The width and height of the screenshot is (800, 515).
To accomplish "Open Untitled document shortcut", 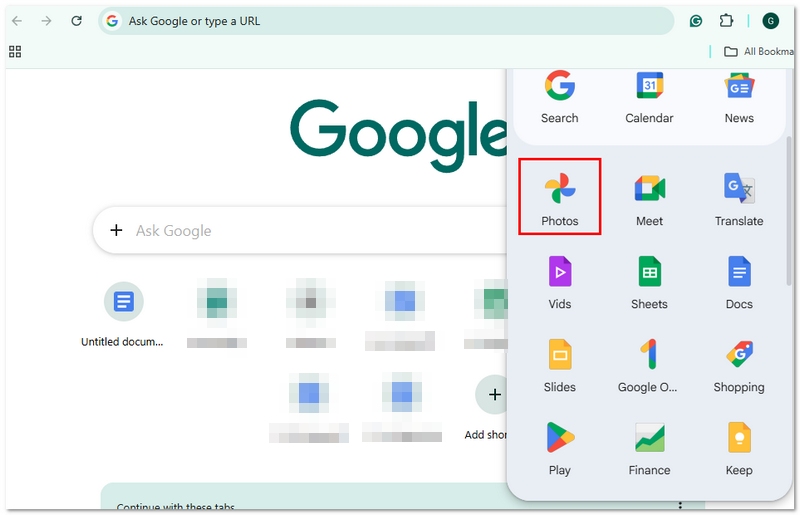I will pos(123,315).
